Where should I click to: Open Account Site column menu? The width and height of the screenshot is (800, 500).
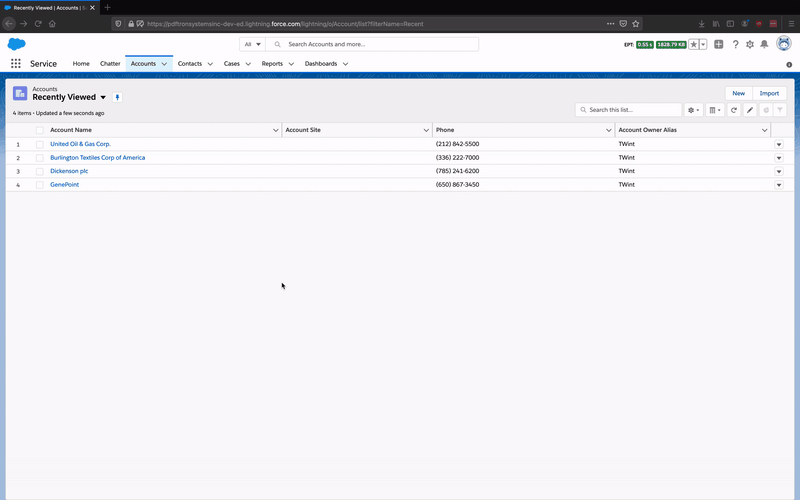pos(426,130)
